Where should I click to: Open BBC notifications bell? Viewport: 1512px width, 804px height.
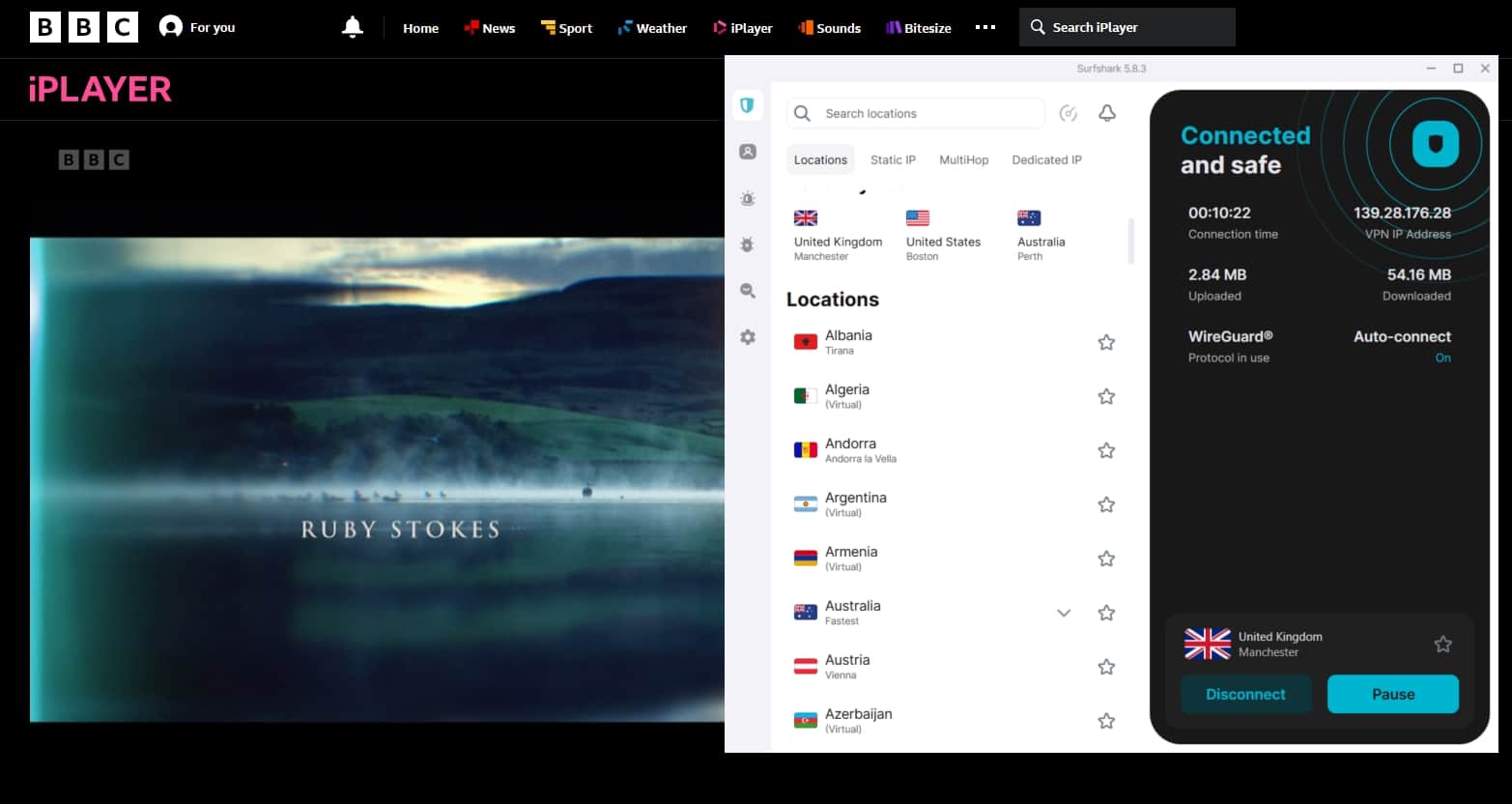pos(353,27)
